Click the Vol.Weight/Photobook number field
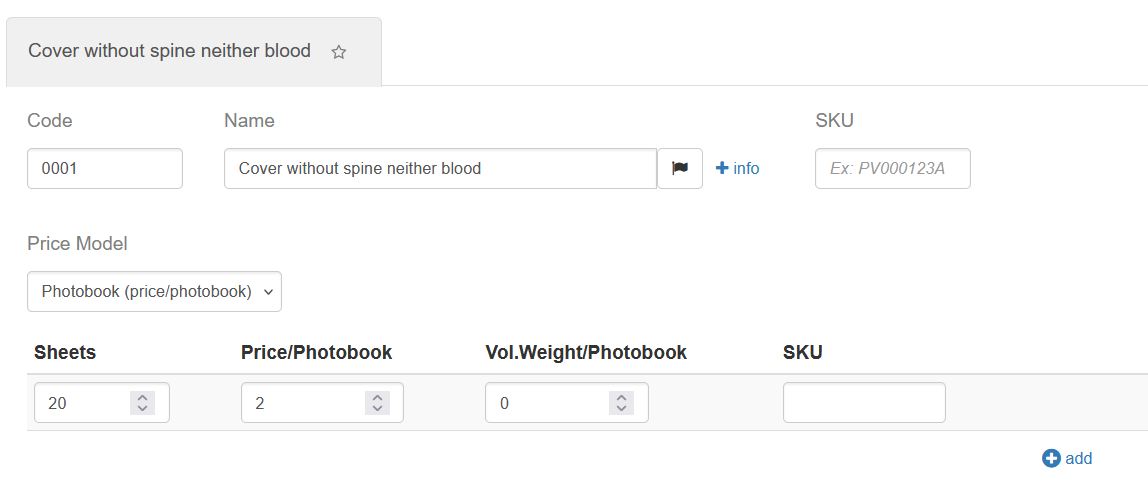The width and height of the screenshot is (1148, 483). [x=545, y=403]
